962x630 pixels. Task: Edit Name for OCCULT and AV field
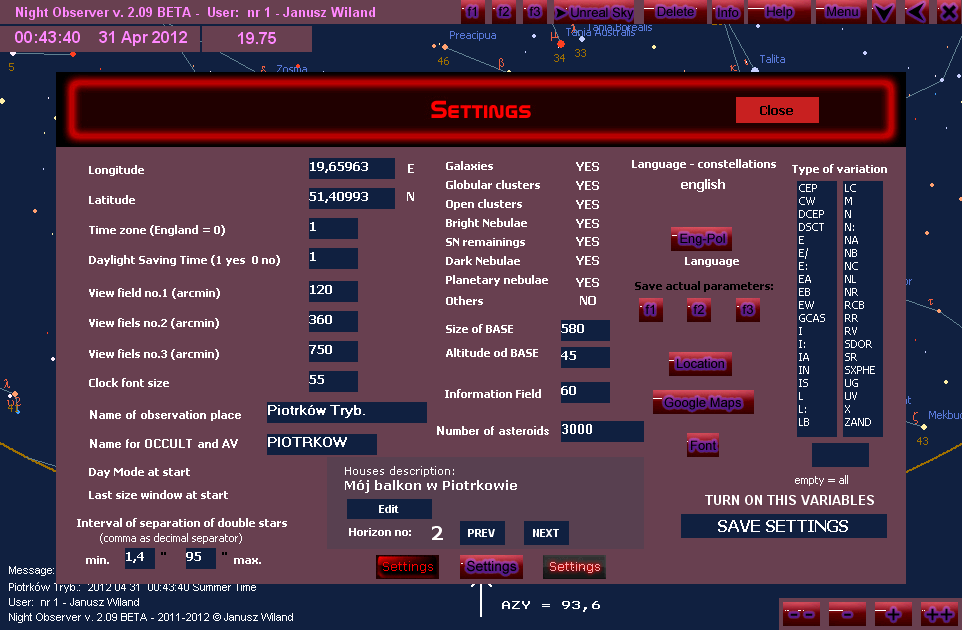(x=321, y=444)
